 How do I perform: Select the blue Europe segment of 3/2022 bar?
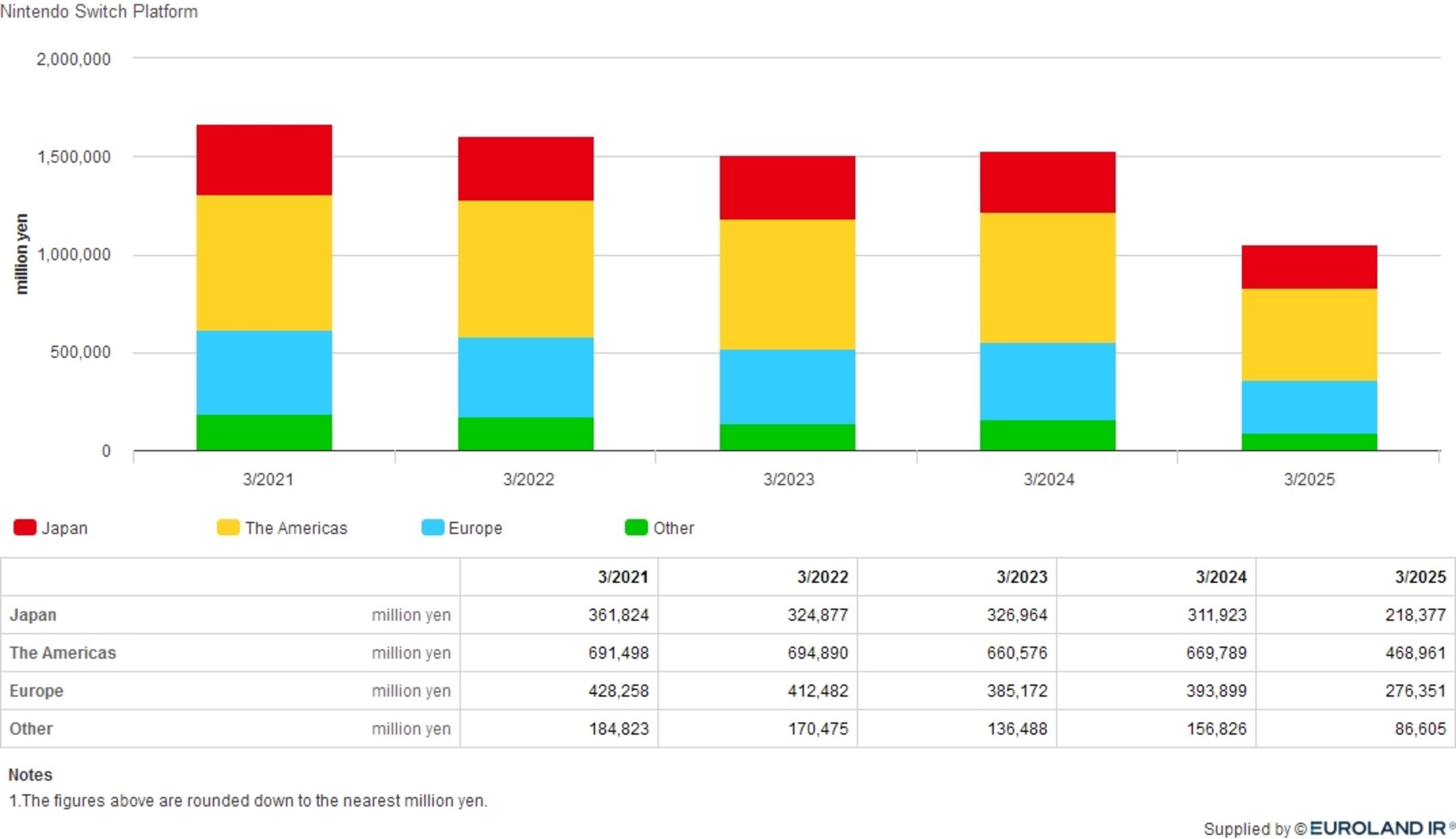(526, 377)
